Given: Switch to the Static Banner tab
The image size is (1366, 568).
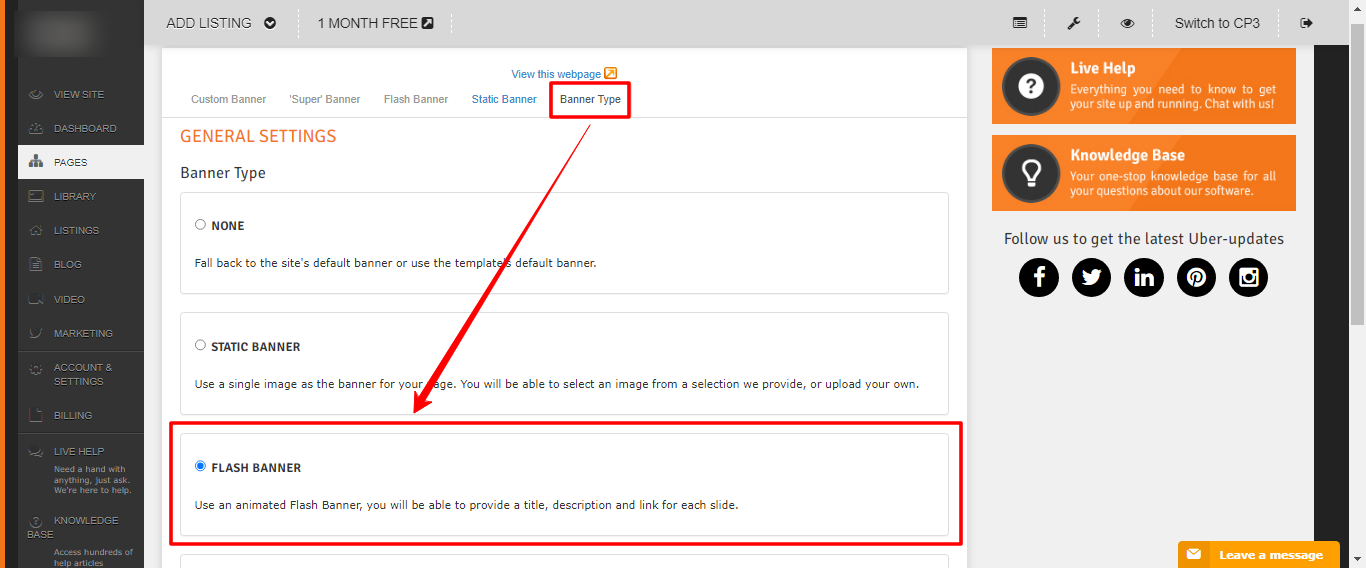Looking at the screenshot, I should 504,99.
